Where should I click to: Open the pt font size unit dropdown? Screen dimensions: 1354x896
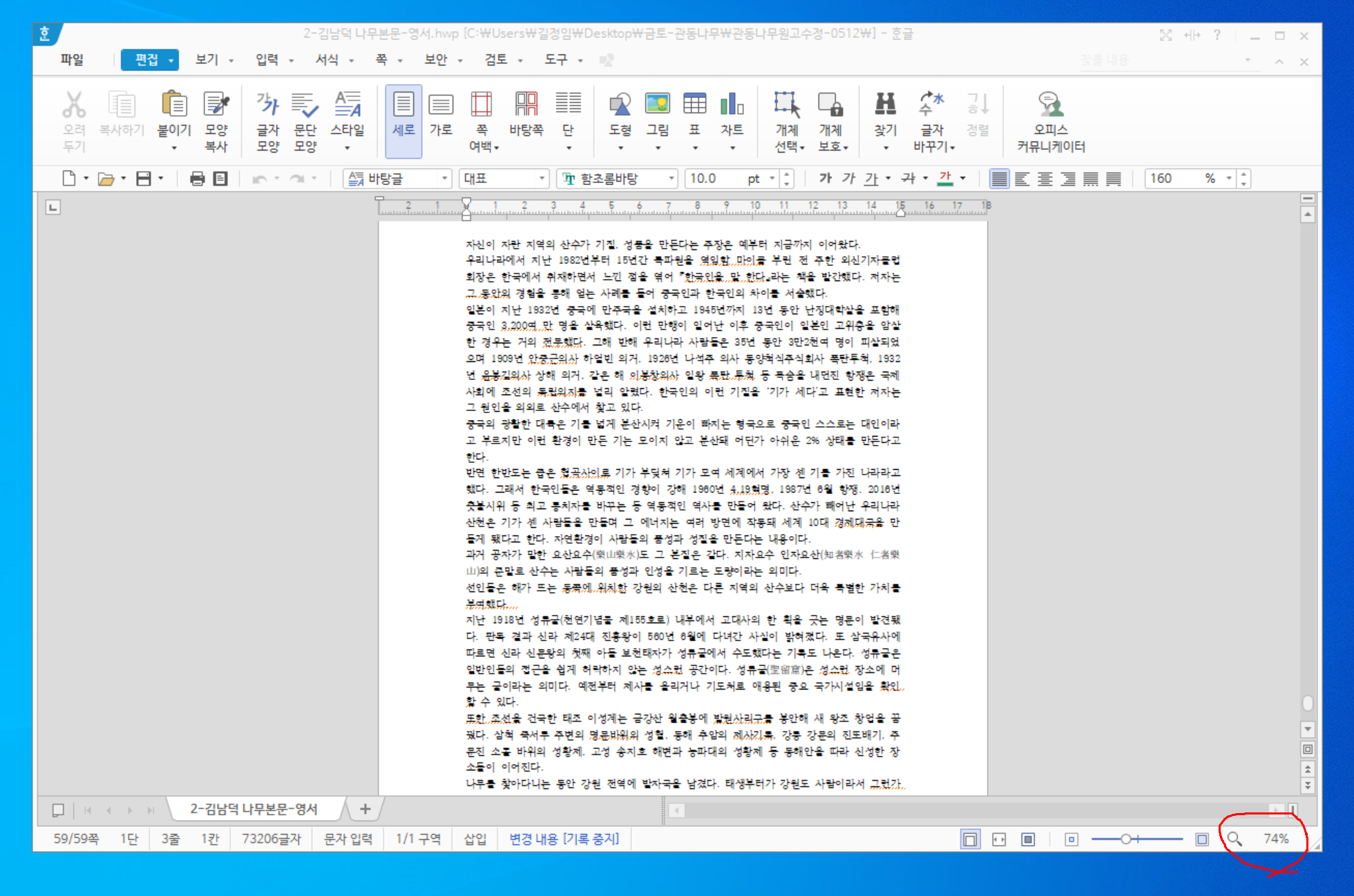pos(772,179)
